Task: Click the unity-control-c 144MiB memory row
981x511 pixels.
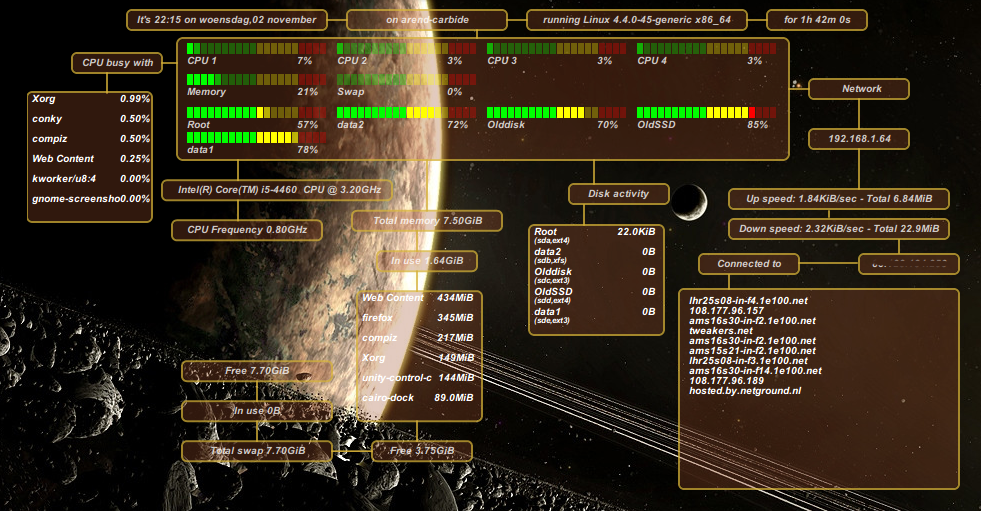Action: [417, 378]
